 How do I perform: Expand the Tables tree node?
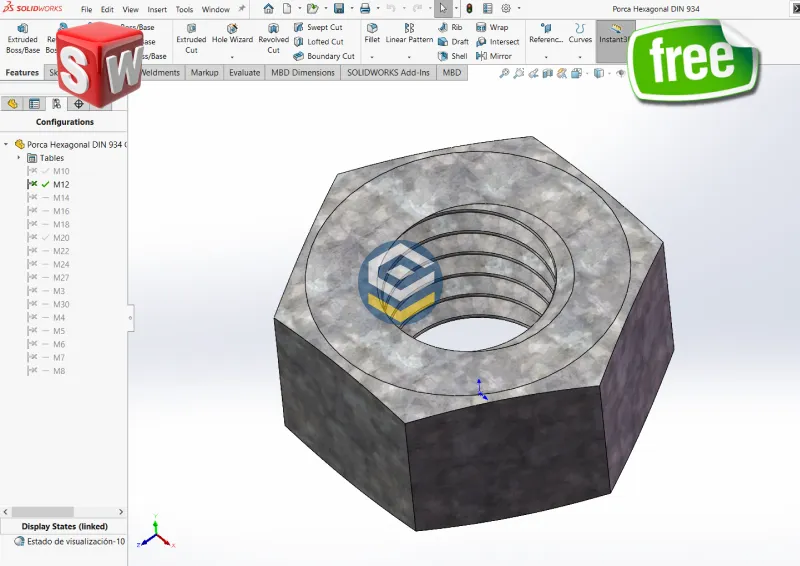pyautogui.click(x=19, y=158)
